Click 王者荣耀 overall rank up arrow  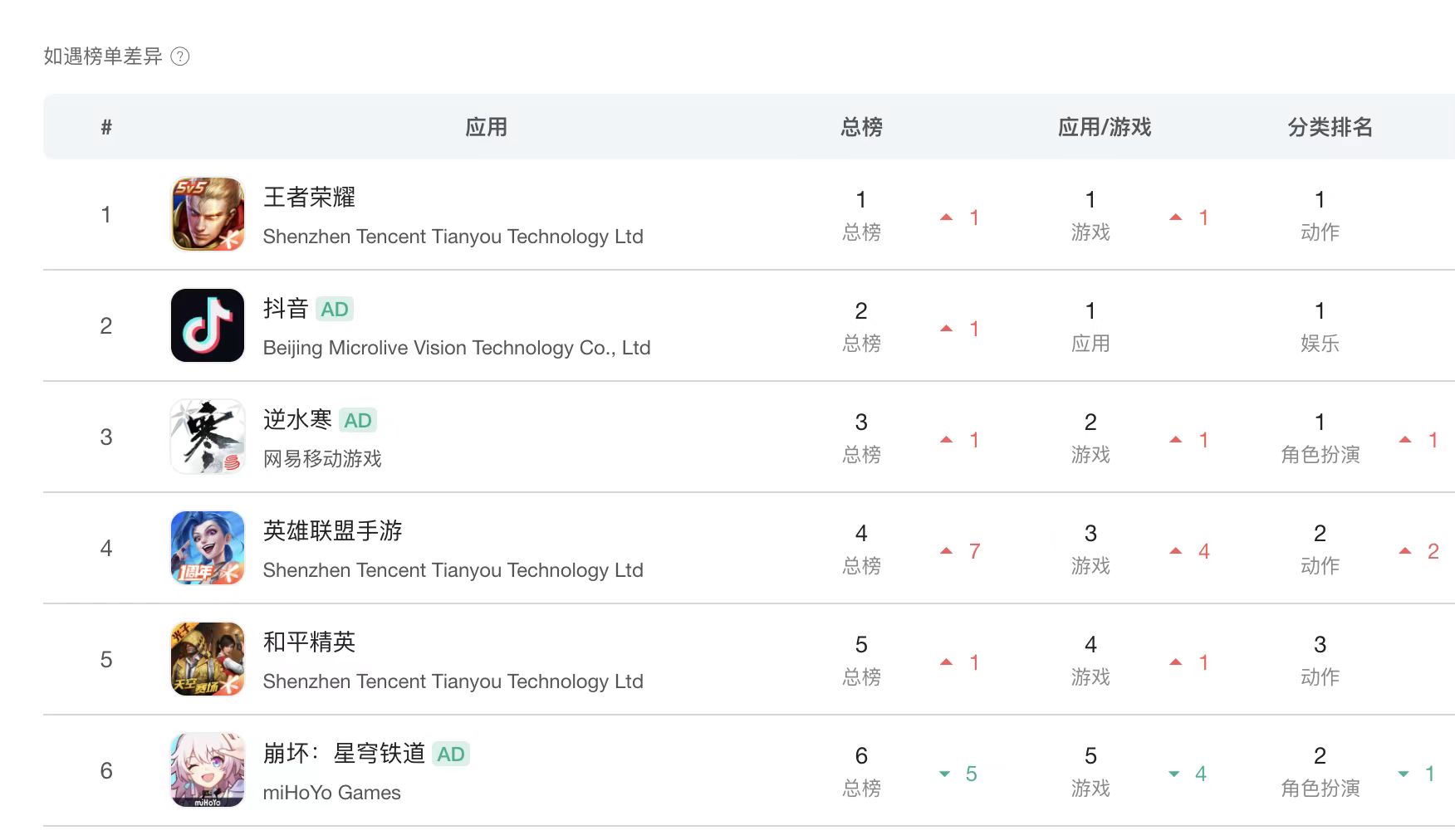(x=946, y=217)
